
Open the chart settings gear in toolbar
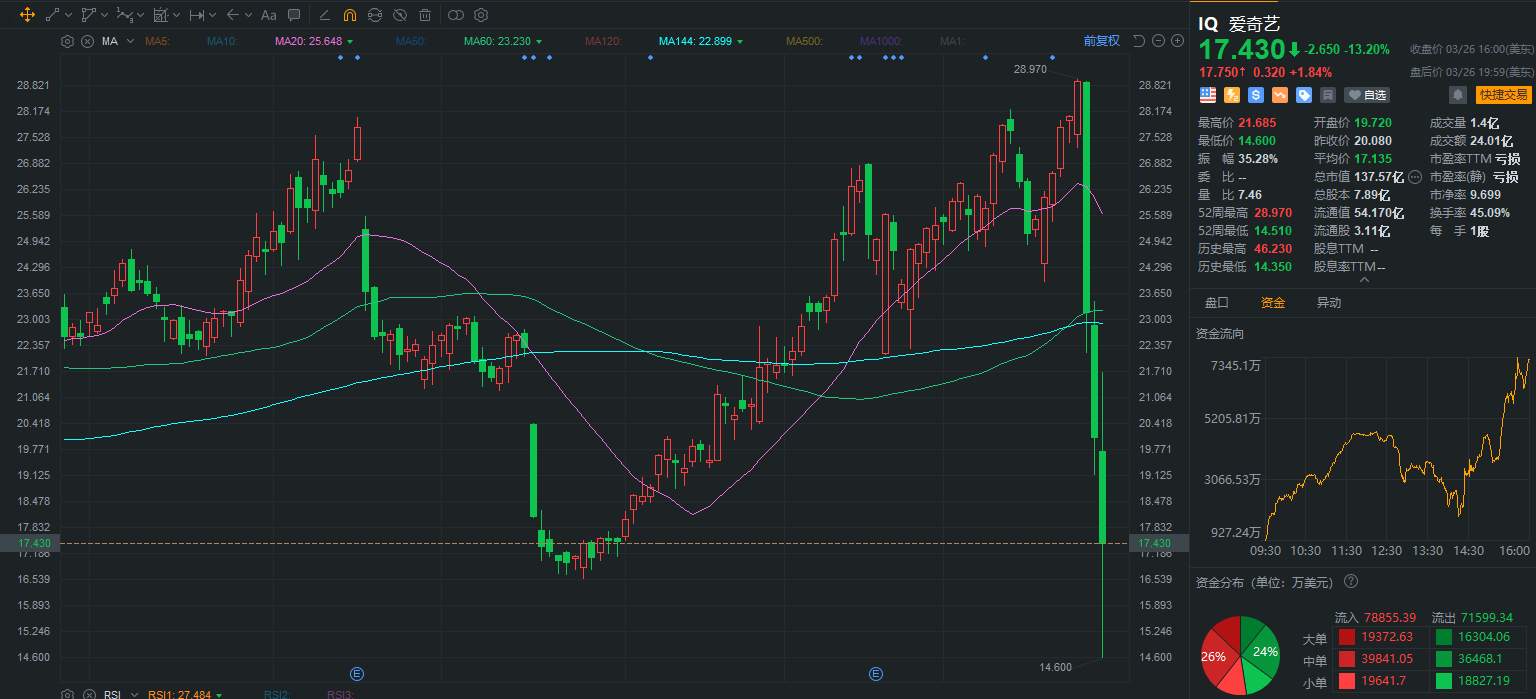coord(480,15)
